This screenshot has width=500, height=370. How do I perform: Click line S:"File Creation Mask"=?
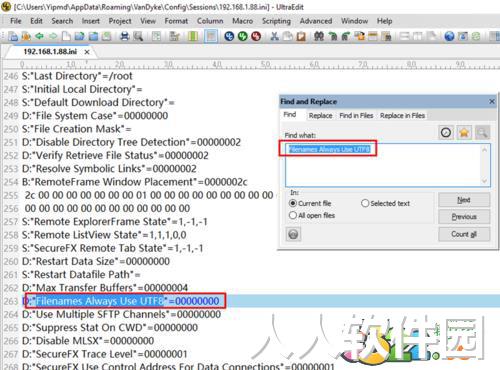point(77,129)
